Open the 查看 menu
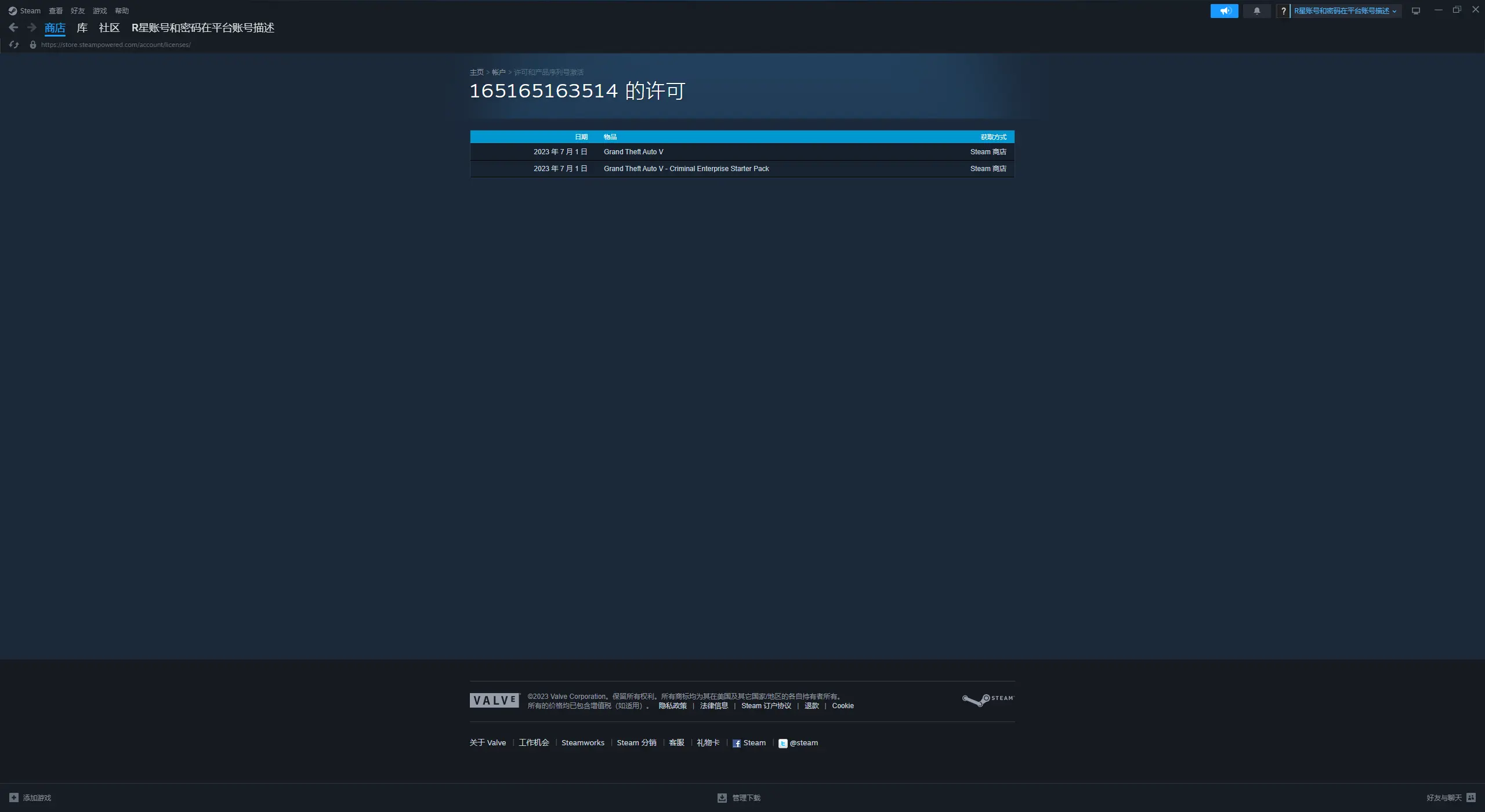Image resolution: width=1485 pixels, height=812 pixels. [x=56, y=11]
